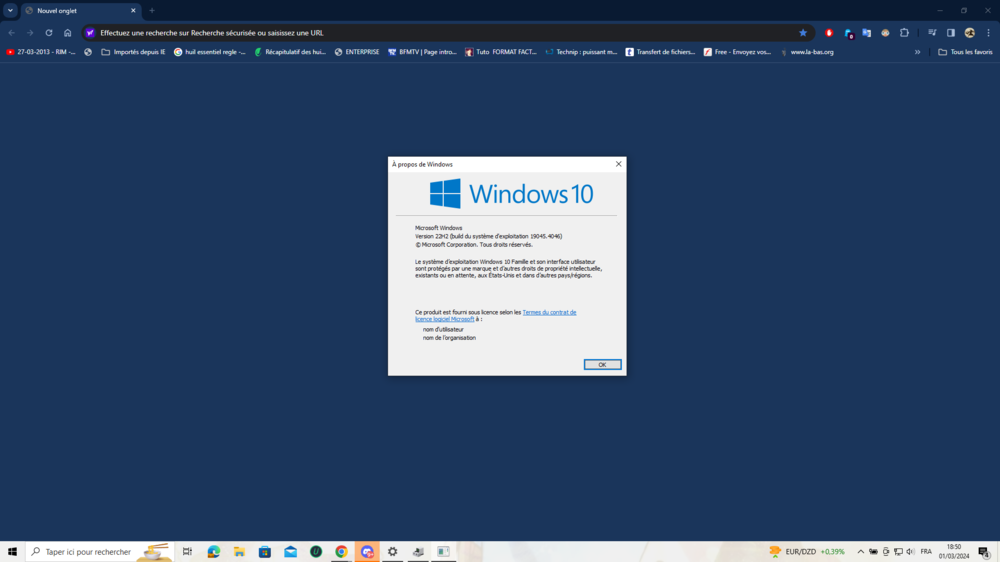Image resolution: width=1000 pixels, height=562 pixels.
Task: Go back in the browser
Action: [11, 33]
